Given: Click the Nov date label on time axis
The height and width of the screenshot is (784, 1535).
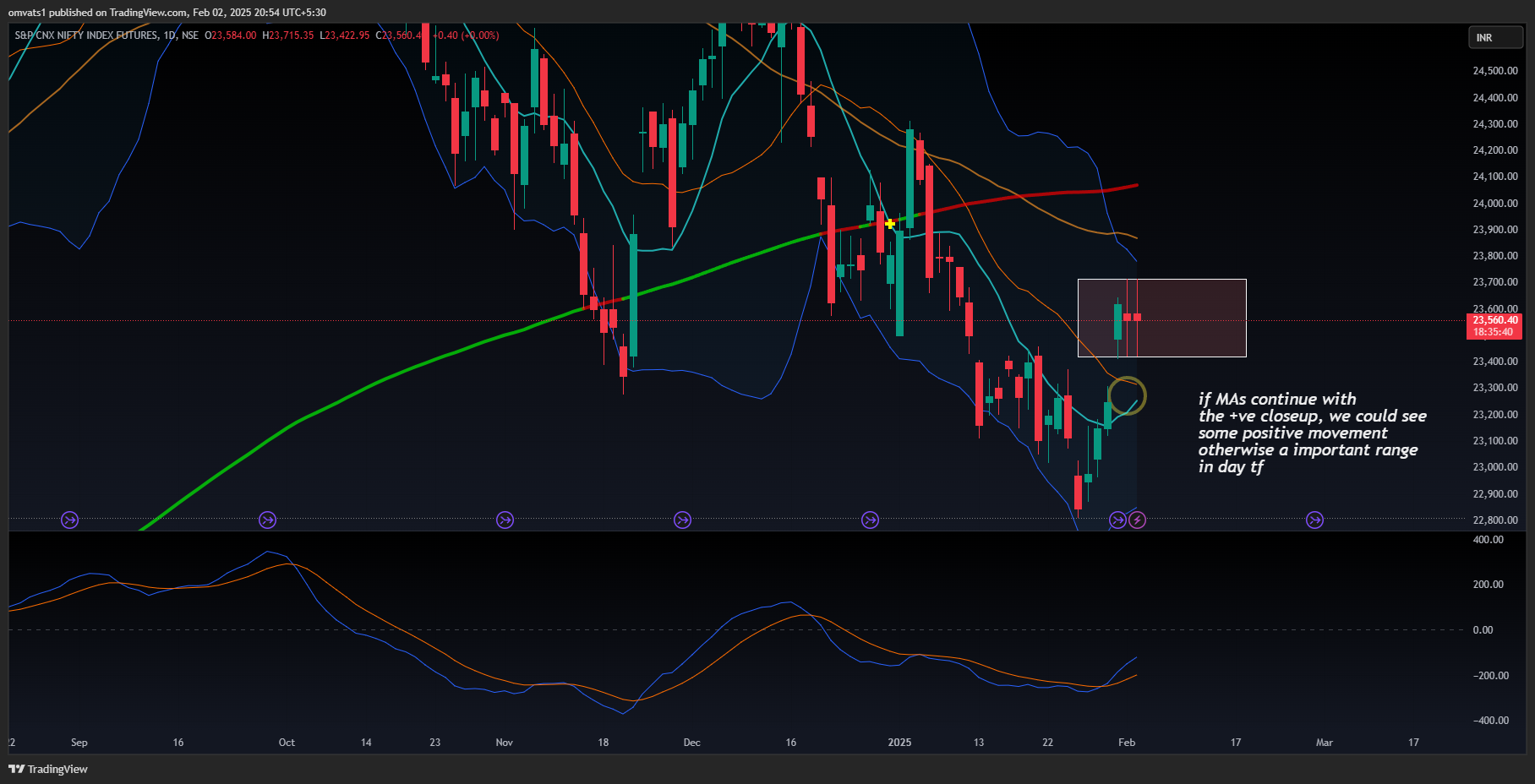Looking at the screenshot, I should click(504, 743).
